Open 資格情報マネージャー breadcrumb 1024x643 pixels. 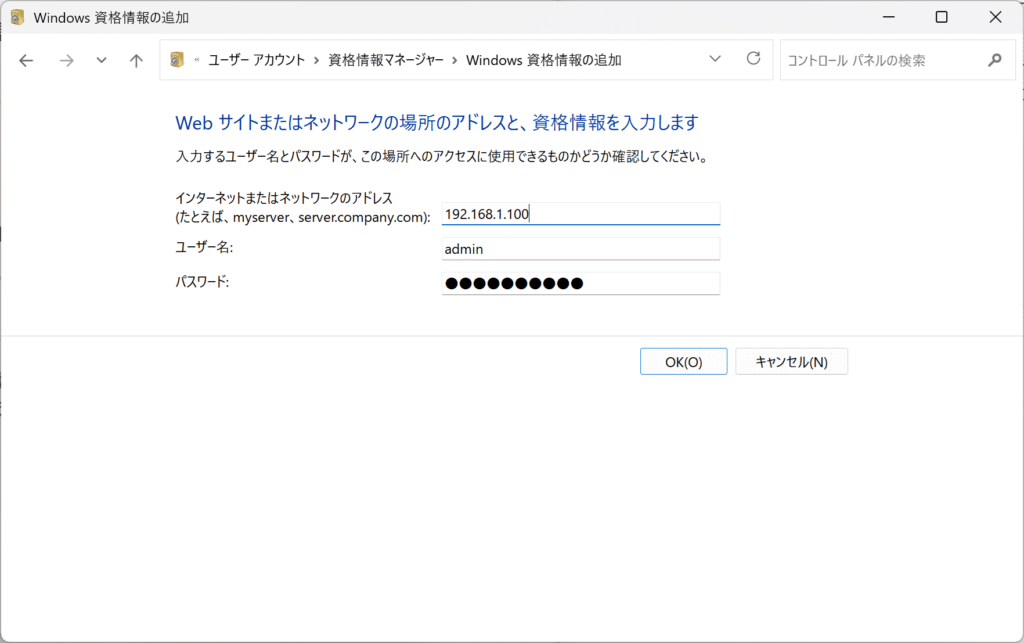[385, 60]
